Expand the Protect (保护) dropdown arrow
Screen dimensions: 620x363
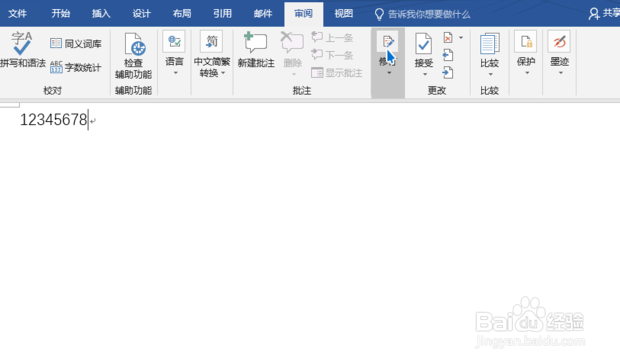tap(527, 73)
